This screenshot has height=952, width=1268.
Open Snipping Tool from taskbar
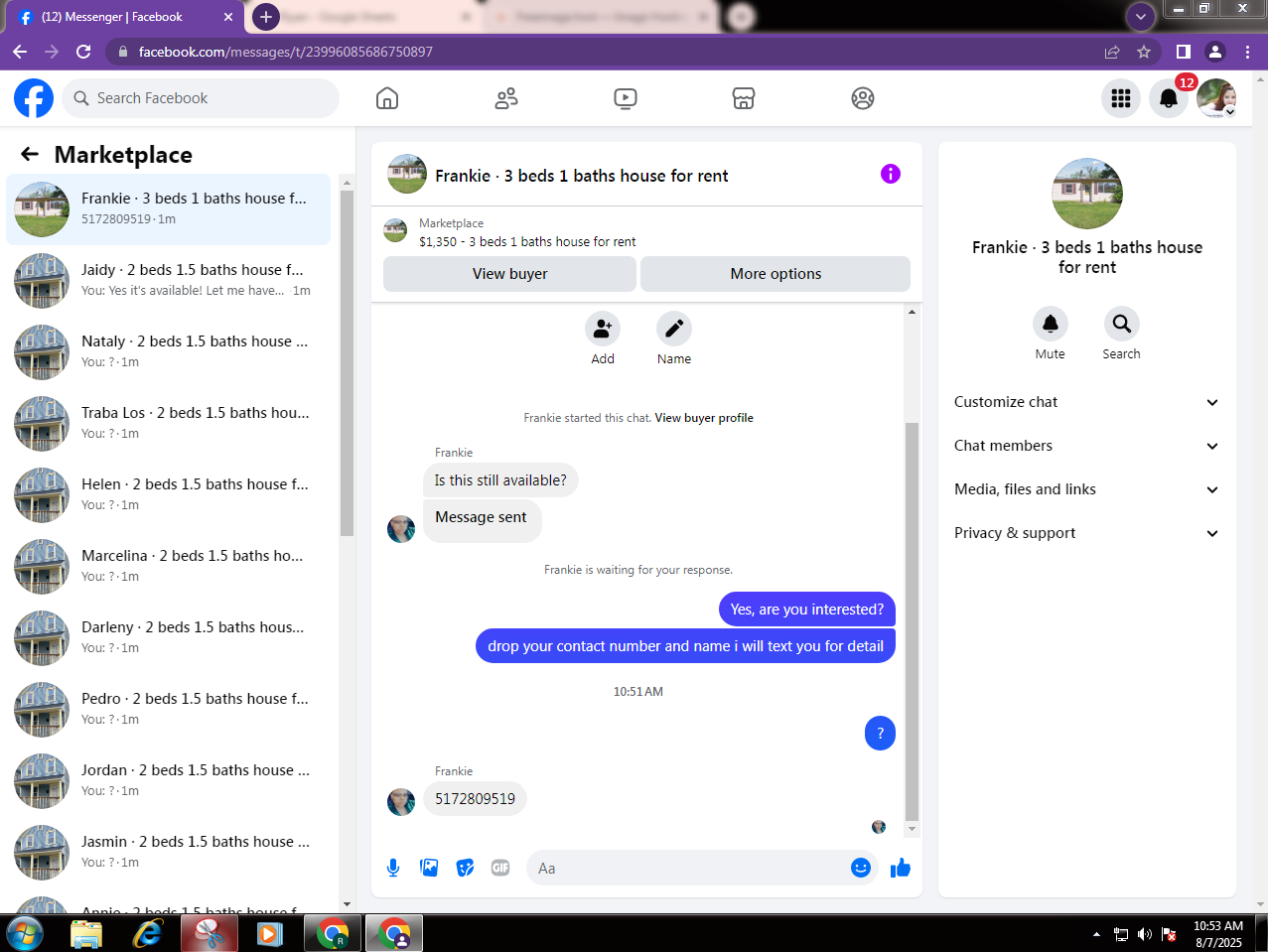[x=210, y=933]
